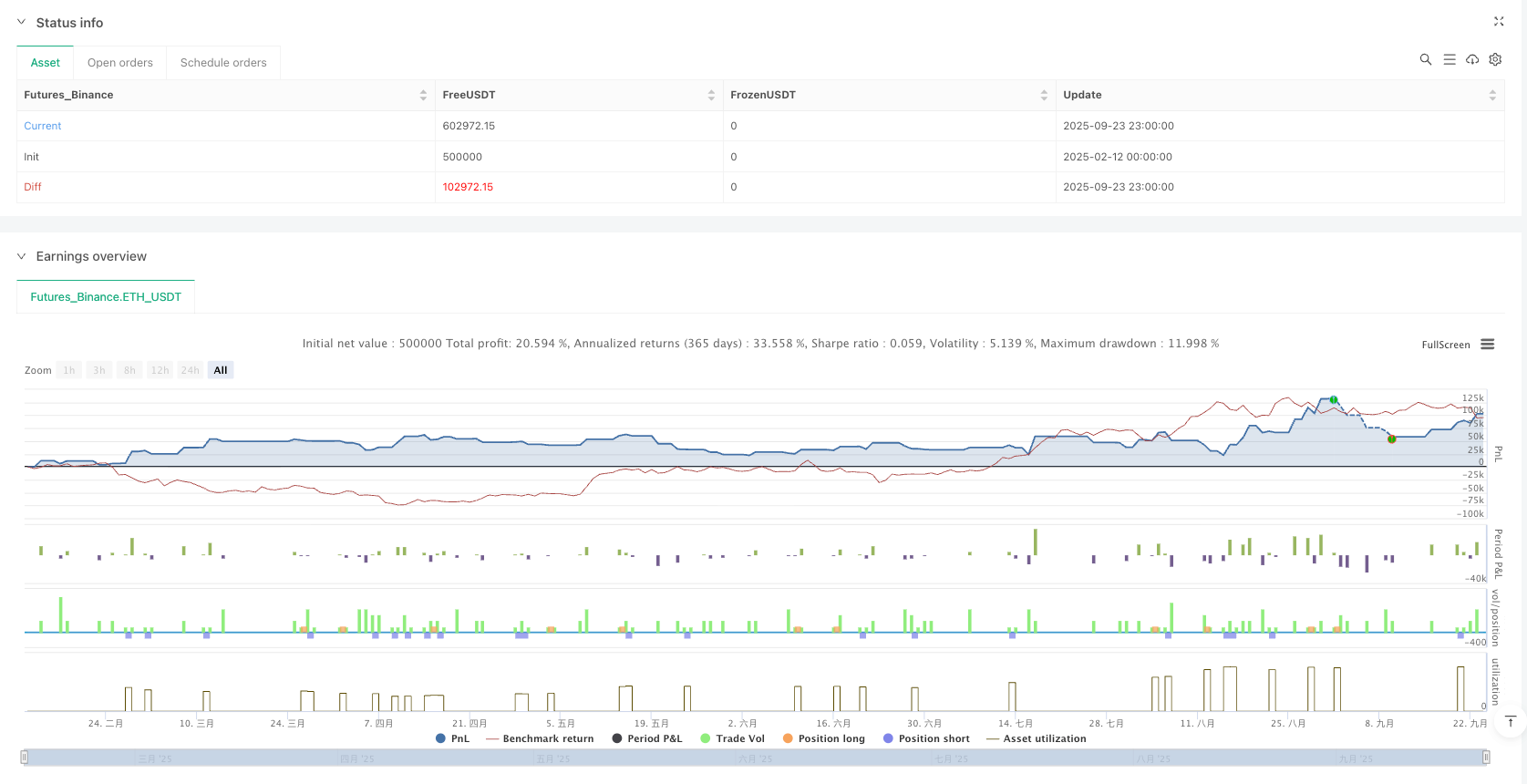Click the left handle of chart range navigator
This screenshot has height=784, width=1527.
[25, 757]
